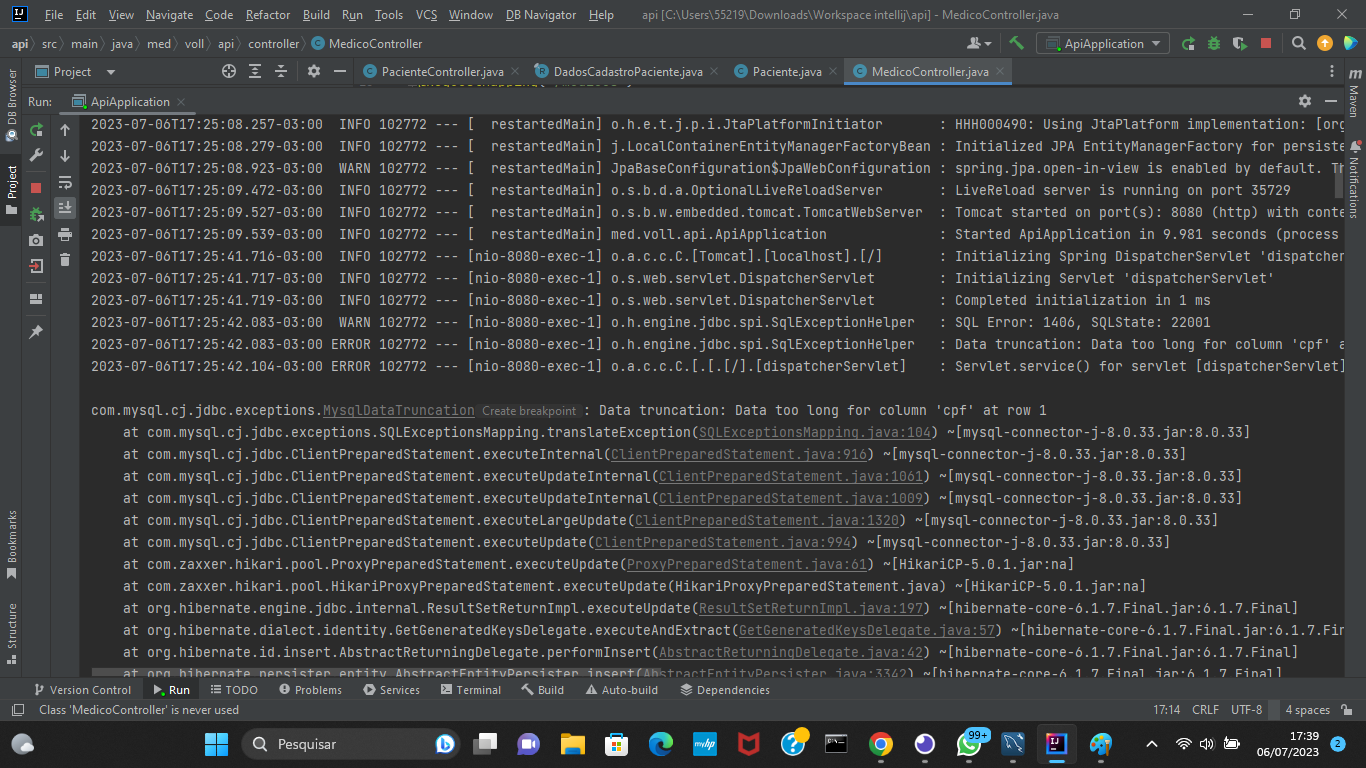Take thread dump camera icon

(x=36, y=240)
